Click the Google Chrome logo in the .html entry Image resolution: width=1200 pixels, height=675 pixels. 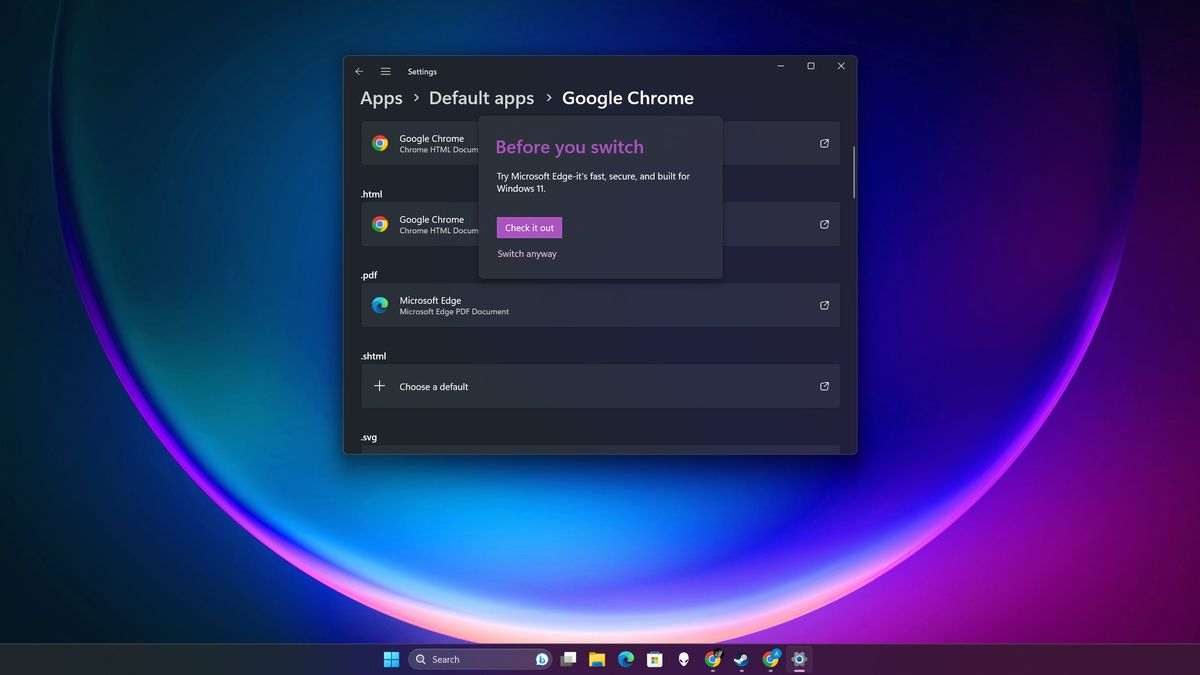(379, 224)
